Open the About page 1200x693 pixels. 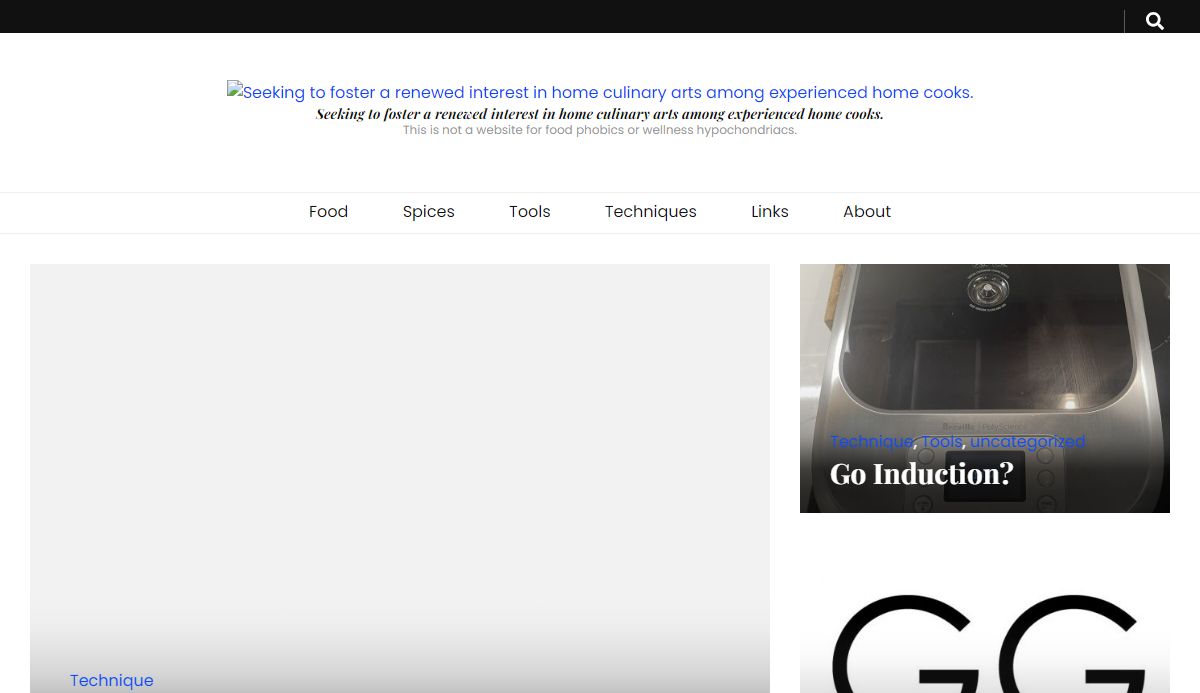click(x=866, y=212)
